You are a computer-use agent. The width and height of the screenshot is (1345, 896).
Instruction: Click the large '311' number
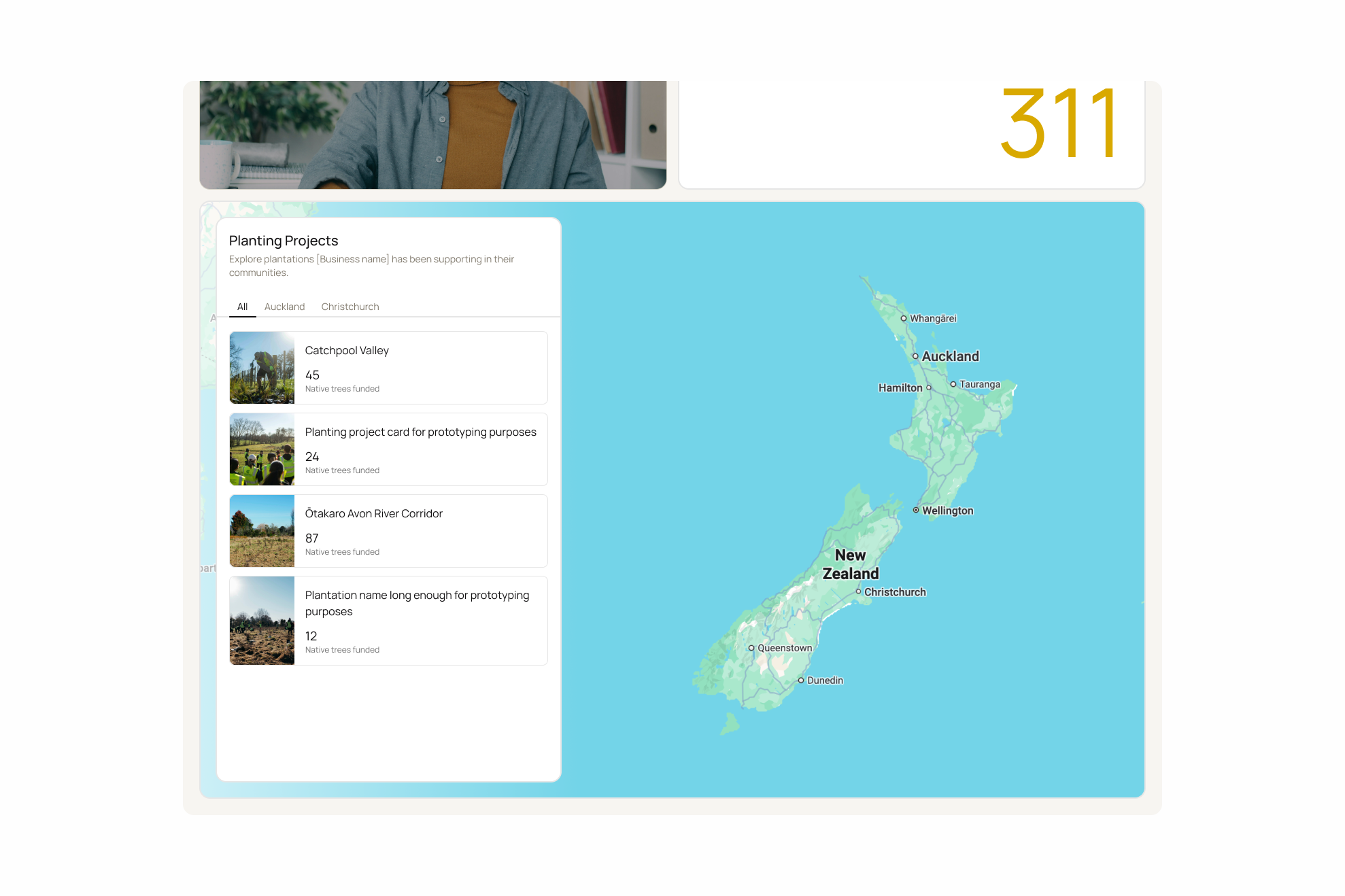1058,123
